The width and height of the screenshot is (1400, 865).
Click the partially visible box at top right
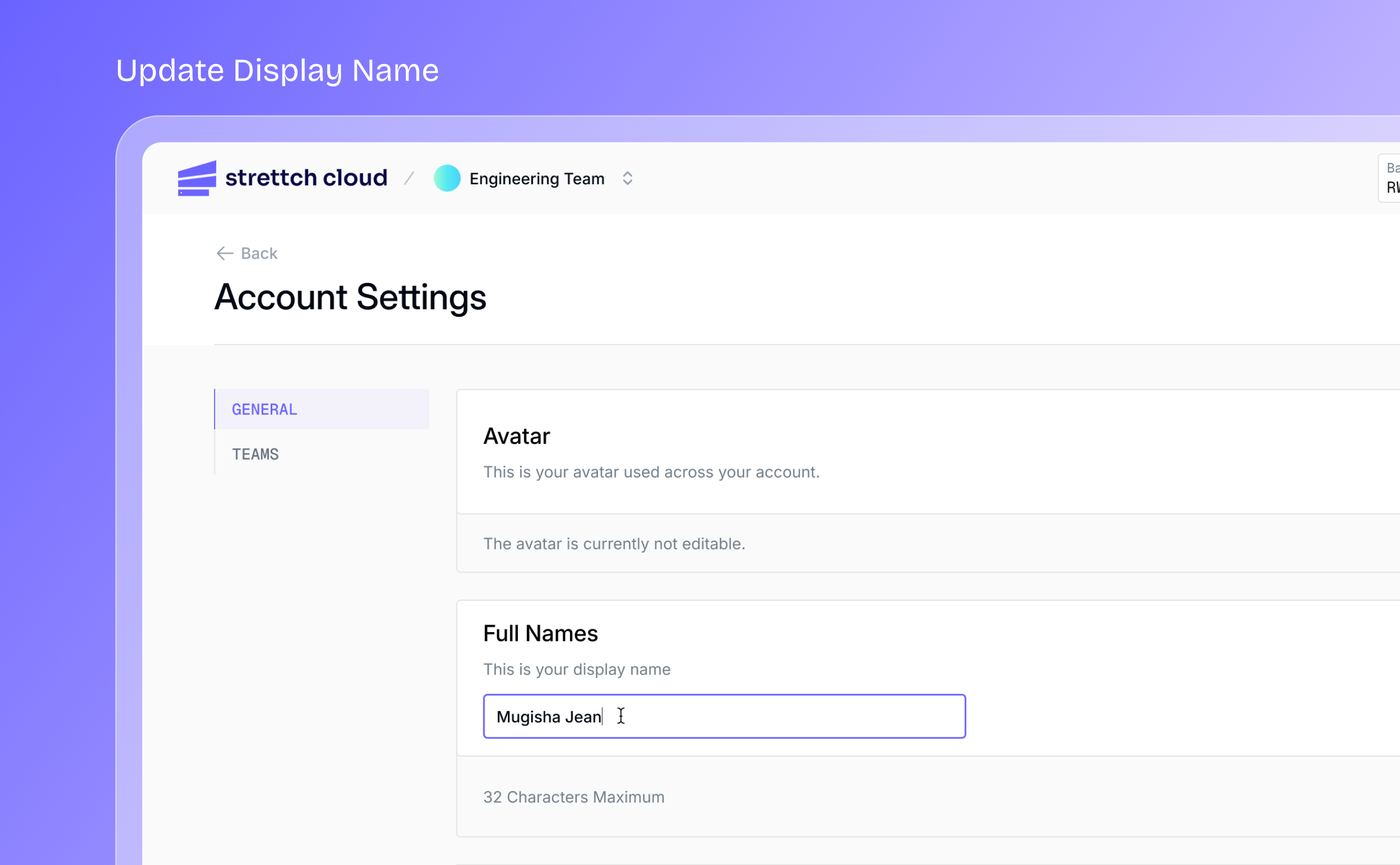pyautogui.click(x=1391, y=178)
